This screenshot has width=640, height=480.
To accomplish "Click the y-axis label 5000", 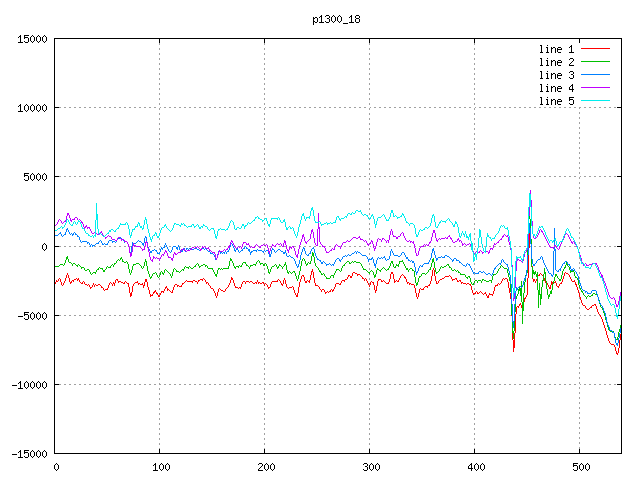I will tap(36, 177).
